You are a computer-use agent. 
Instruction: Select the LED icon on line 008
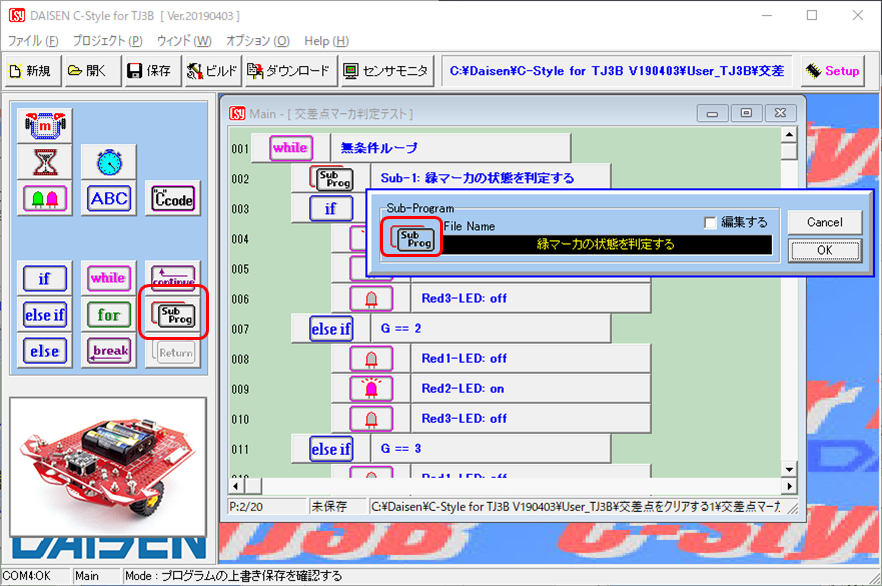click(371, 359)
